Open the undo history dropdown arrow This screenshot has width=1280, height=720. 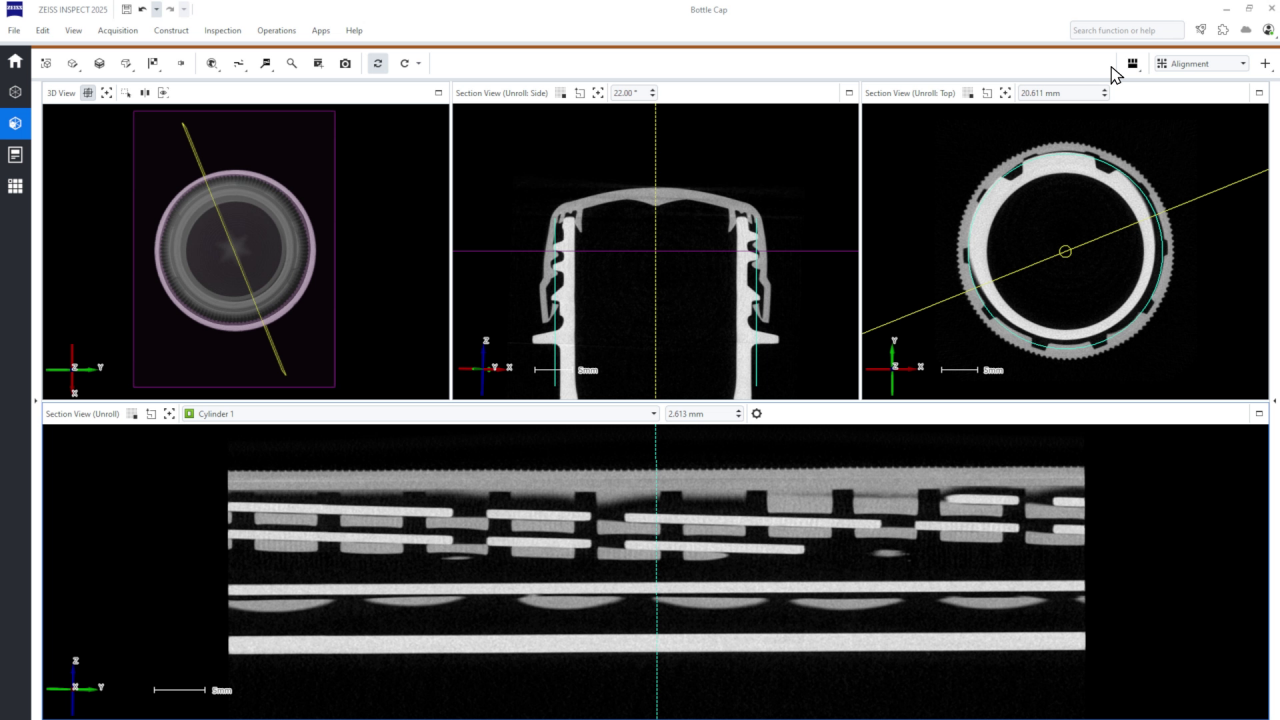(x=156, y=9)
